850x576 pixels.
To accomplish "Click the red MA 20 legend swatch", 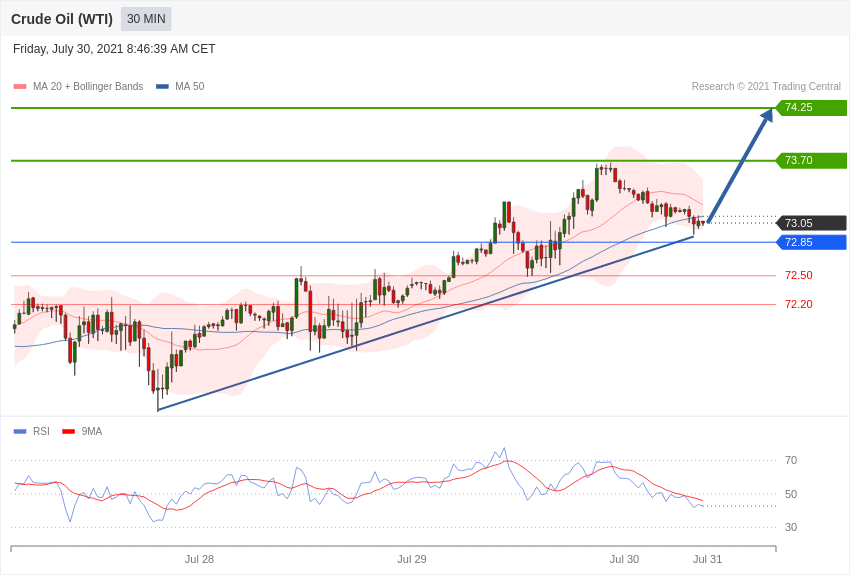I will coord(20,87).
